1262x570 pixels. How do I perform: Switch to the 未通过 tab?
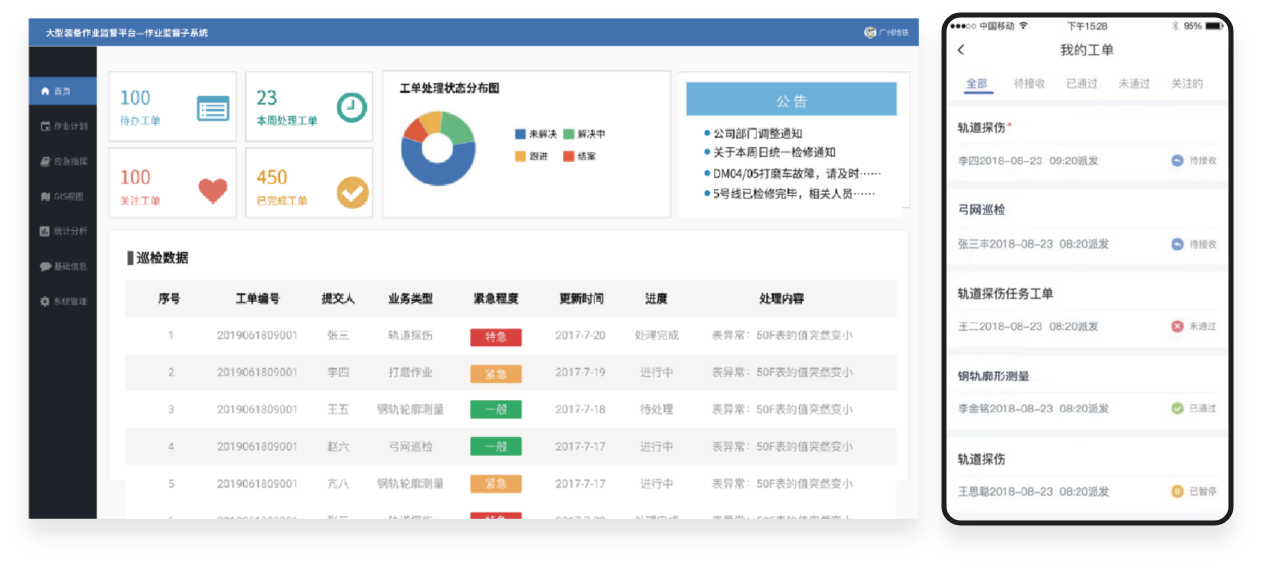coord(1133,84)
